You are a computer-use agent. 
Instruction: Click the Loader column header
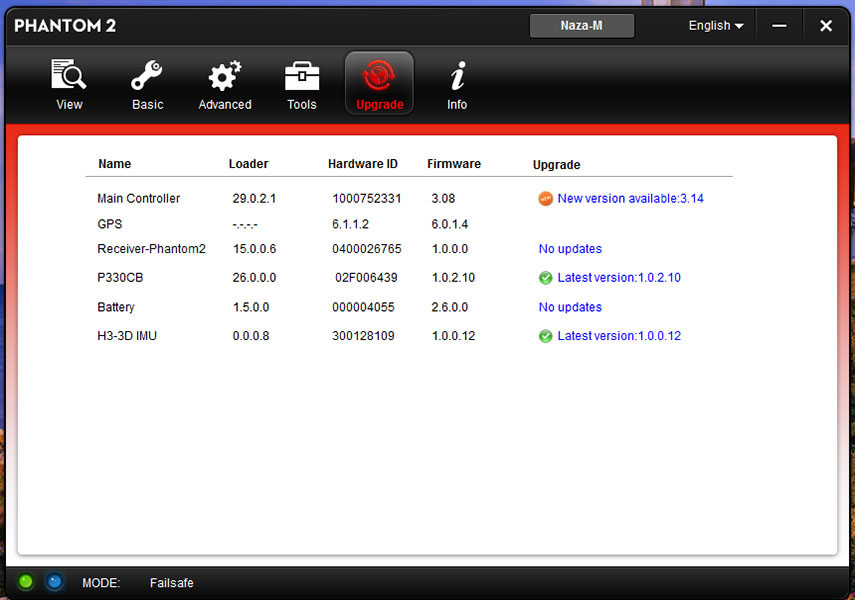pos(248,164)
